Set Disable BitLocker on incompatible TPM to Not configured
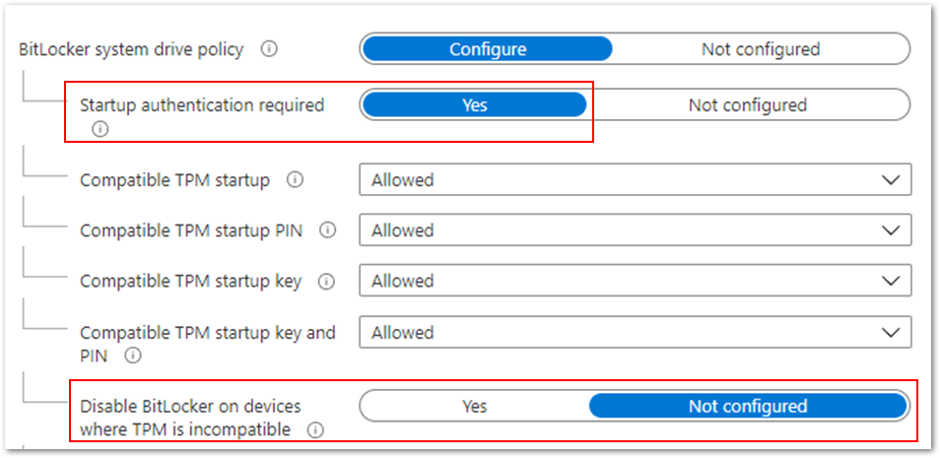Viewport: 940px width, 458px height. 747,406
